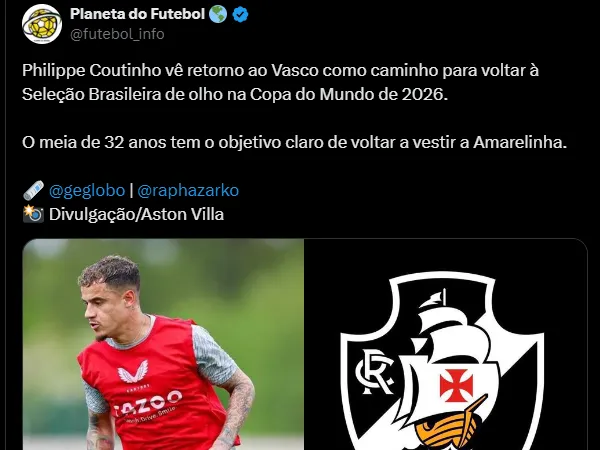Click the blue verified badge
Screen dimensions: 600x450
click(240, 15)
